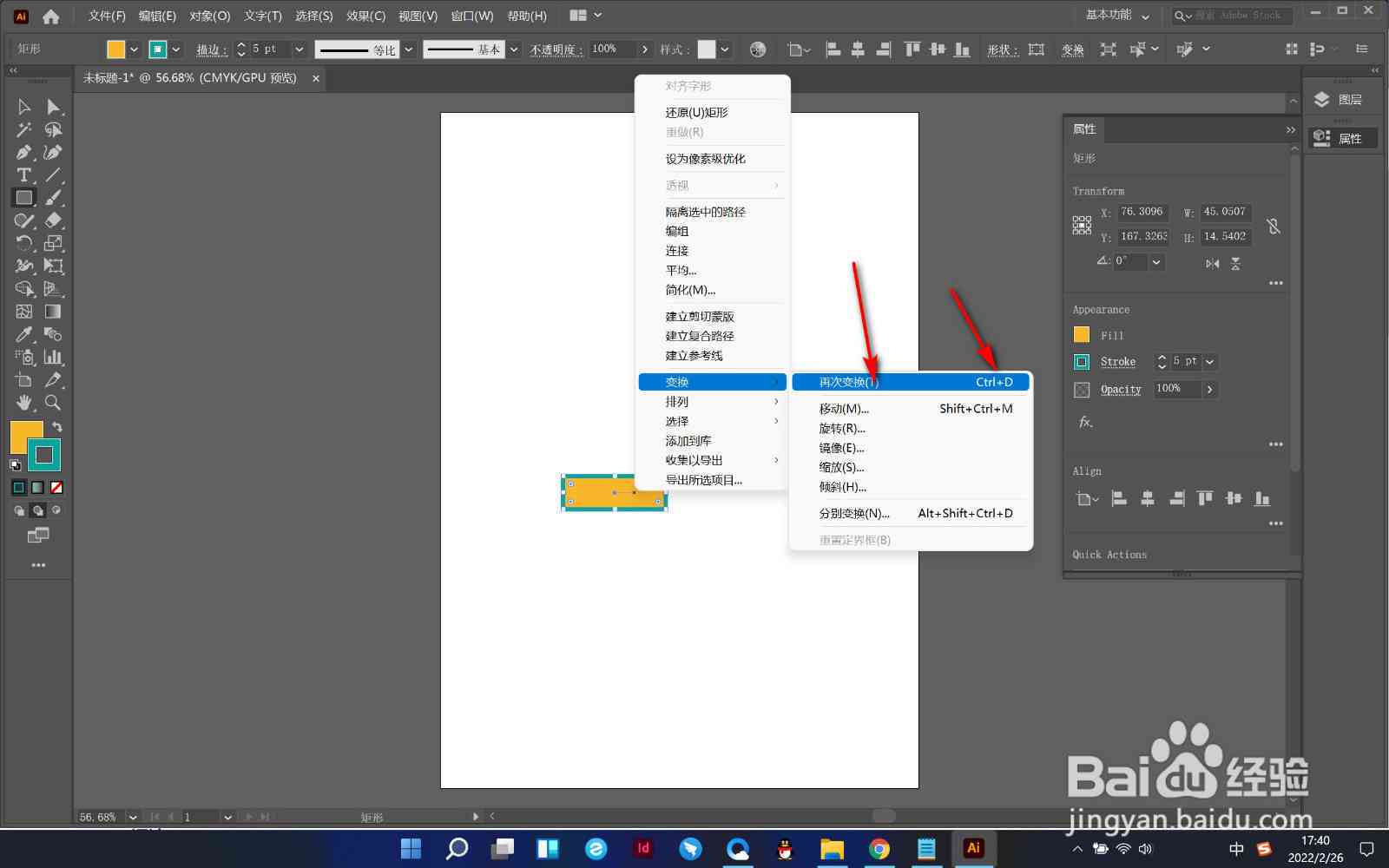Toggle constrain width and height proportions
1389x868 pixels.
[x=1273, y=226]
